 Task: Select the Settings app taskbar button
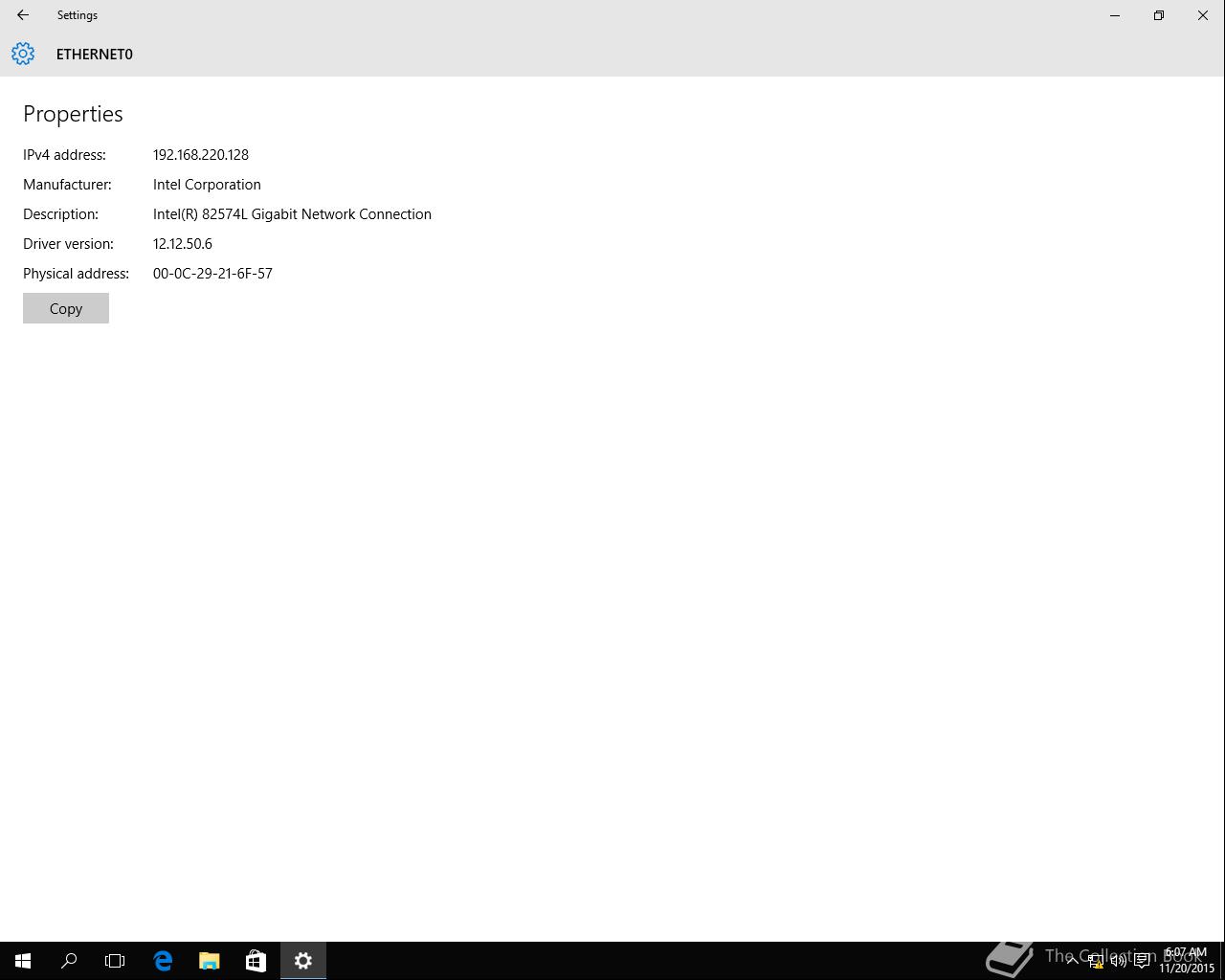303,961
